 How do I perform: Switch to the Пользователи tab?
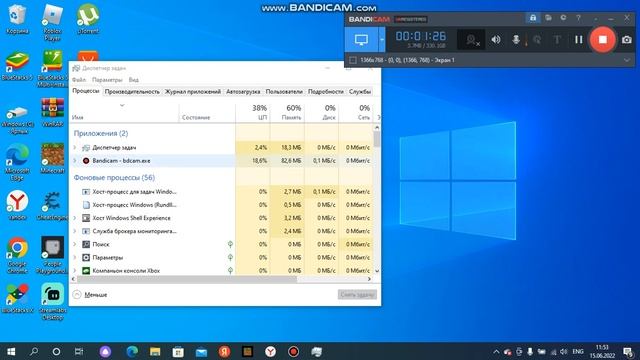click(x=284, y=91)
